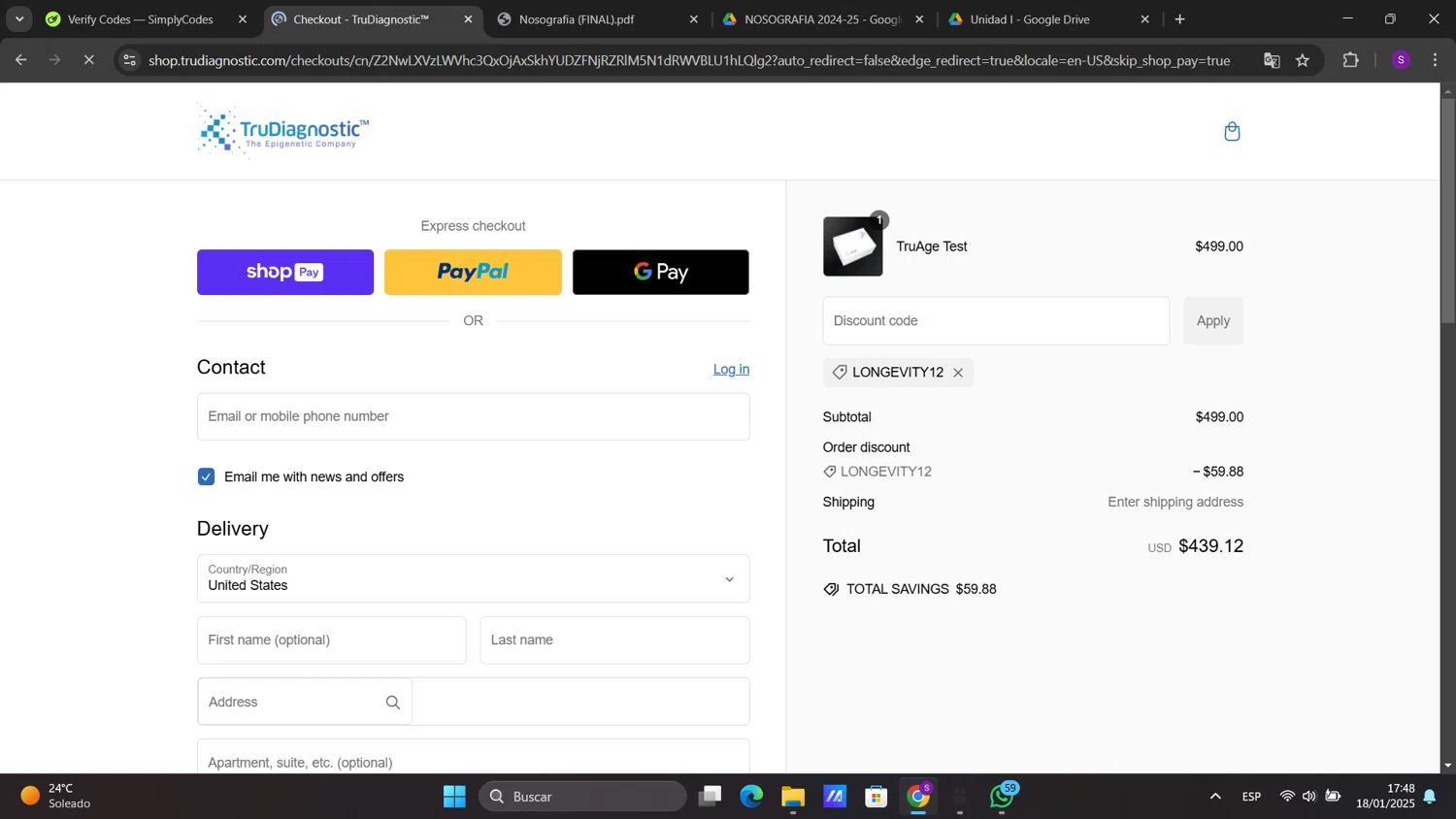Expand Country/Region dropdown
The height and width of the screenshot is (819, 1456).
(473, 578)
